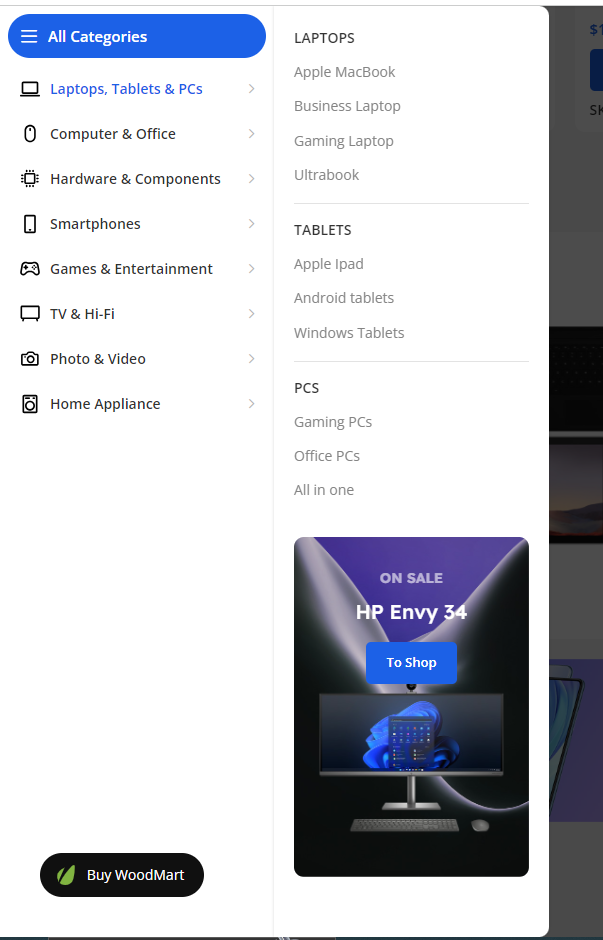The image size is (603, 940).
Task: Open Business Laptop link
Action: (347, 106)
